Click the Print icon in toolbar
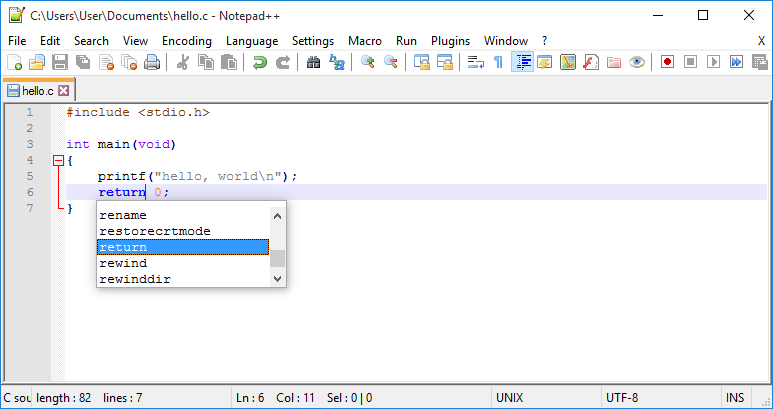 tap(152, 62)
